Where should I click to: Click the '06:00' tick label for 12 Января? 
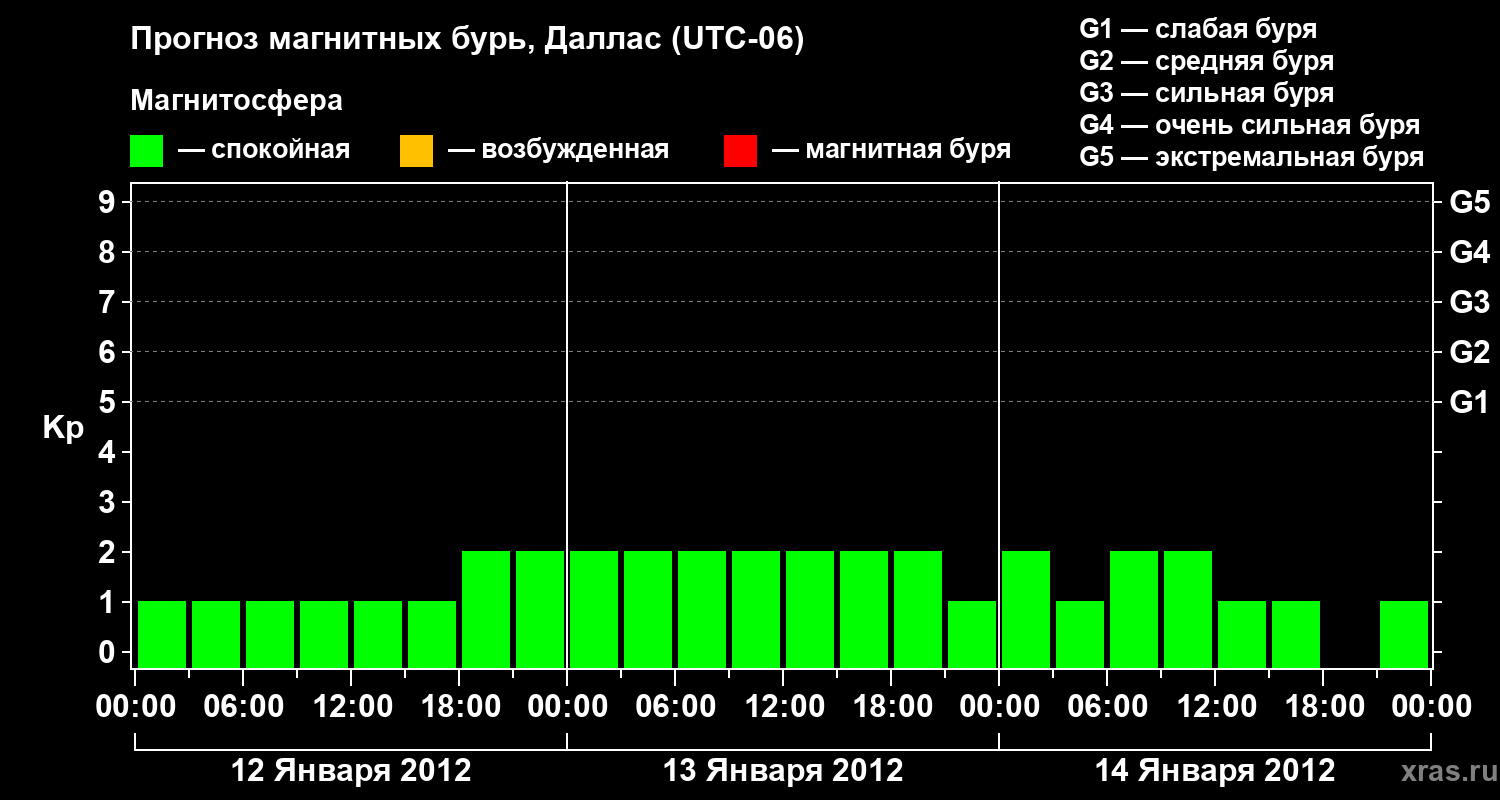click(243, 707)
